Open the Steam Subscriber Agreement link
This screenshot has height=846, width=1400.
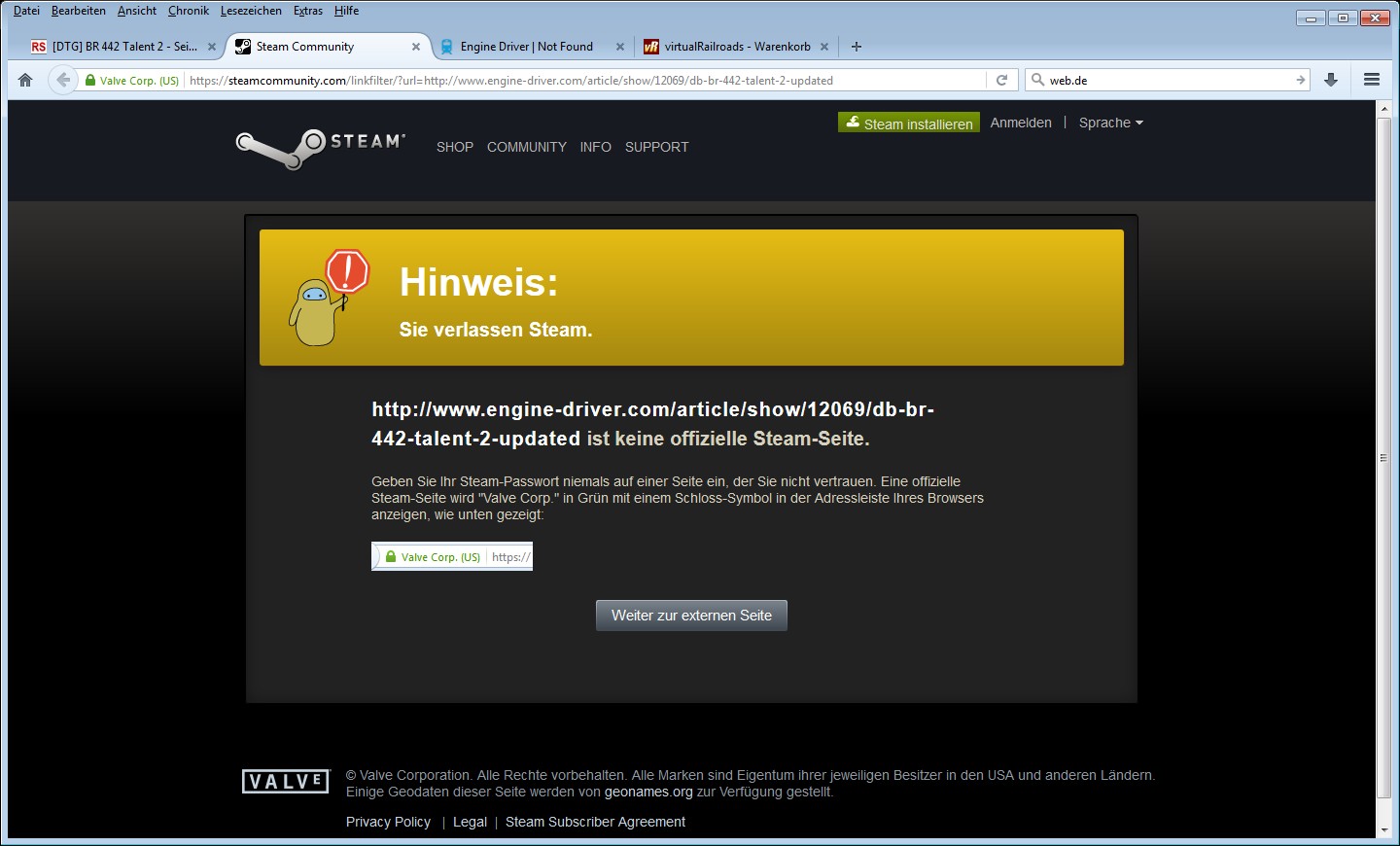[x=595, y=822]
